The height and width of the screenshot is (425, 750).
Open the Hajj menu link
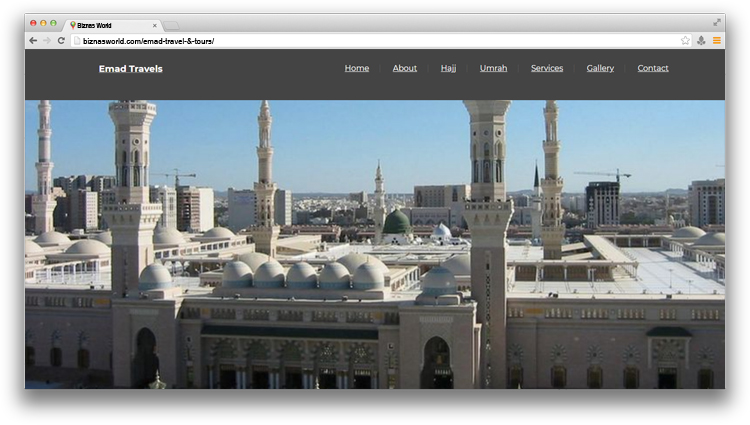click(448, 68)
